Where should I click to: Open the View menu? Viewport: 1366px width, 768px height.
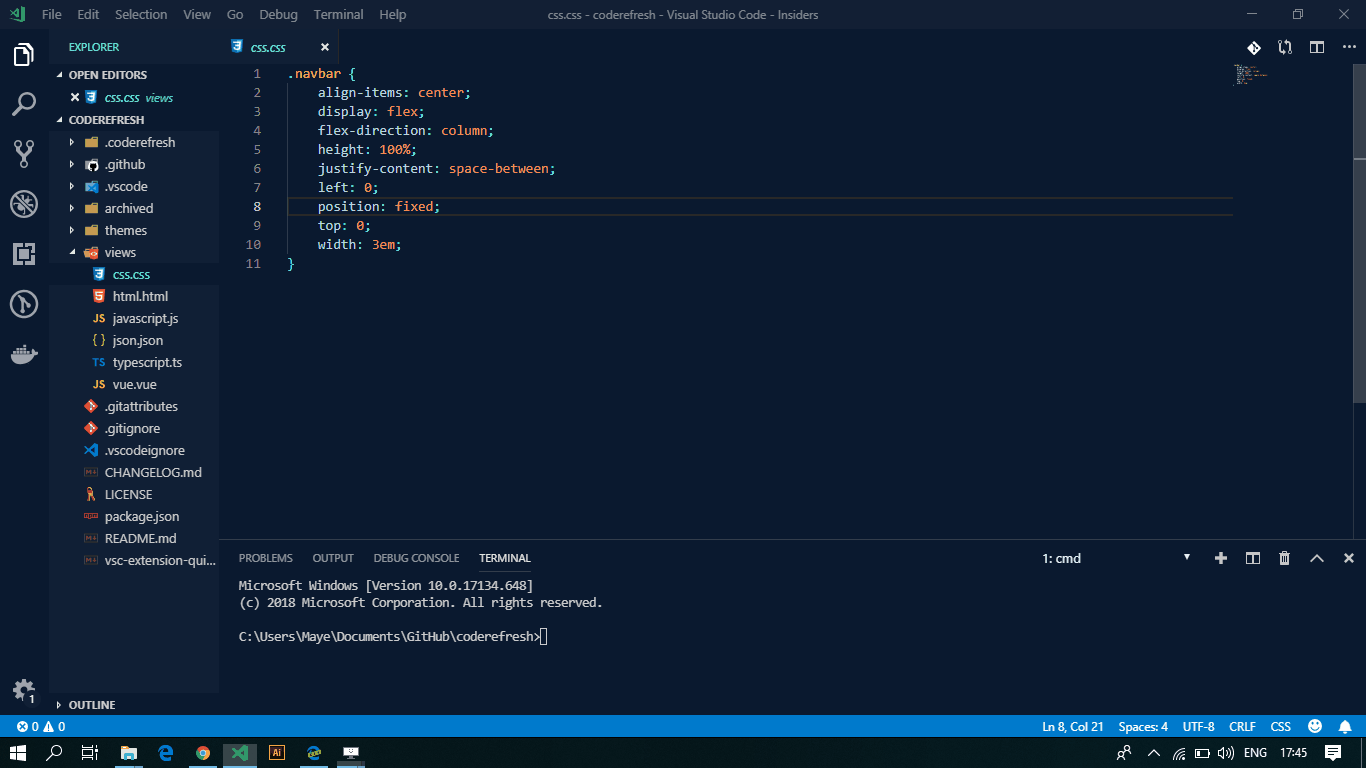click(x=197, y=14)
